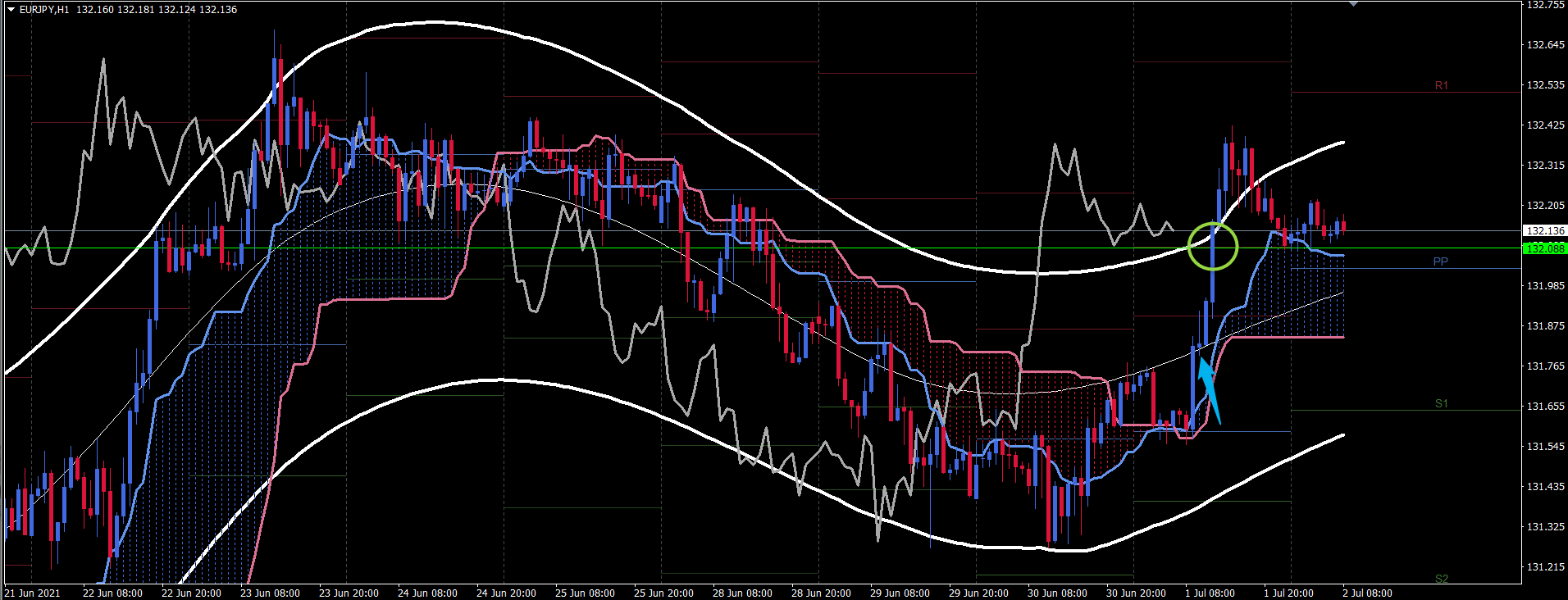This screenshot has width=1568, height=600.
Task: Select the PP pivot point label
Action: click(x=1440, y=261)
